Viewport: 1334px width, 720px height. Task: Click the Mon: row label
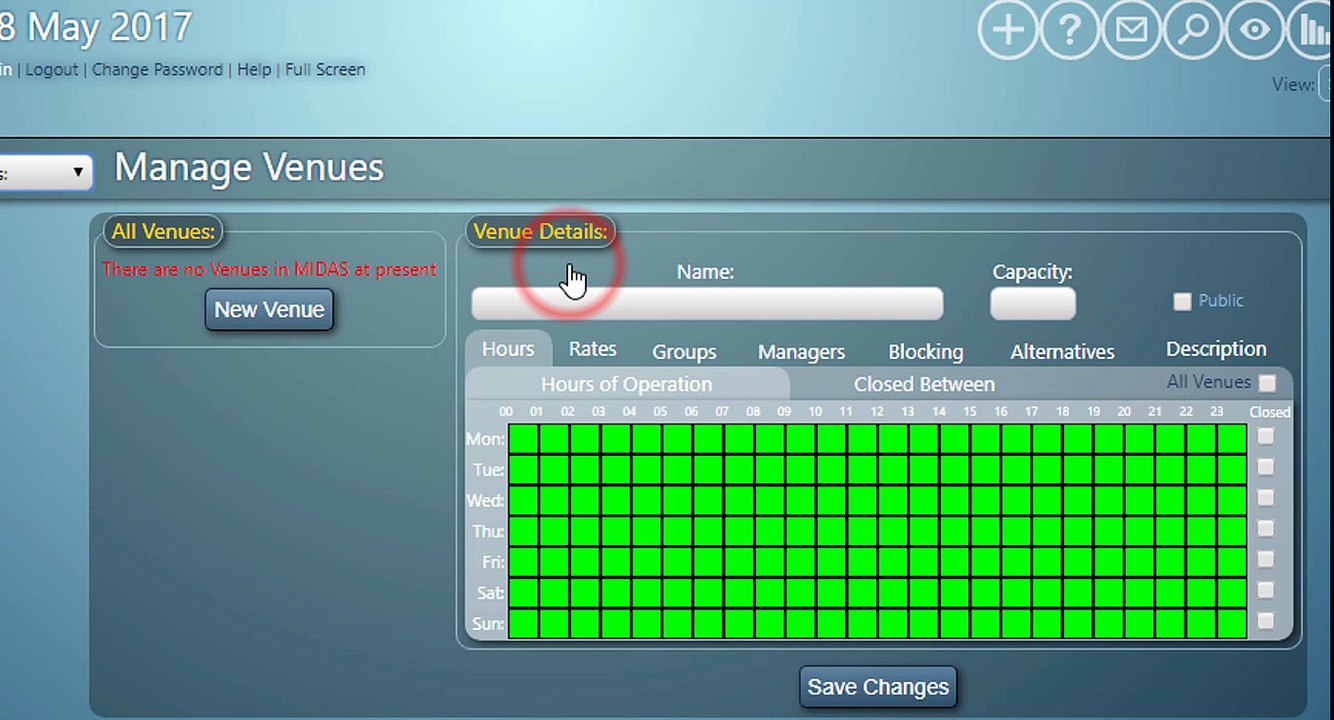pyautogui.click(x=486, y=439)
